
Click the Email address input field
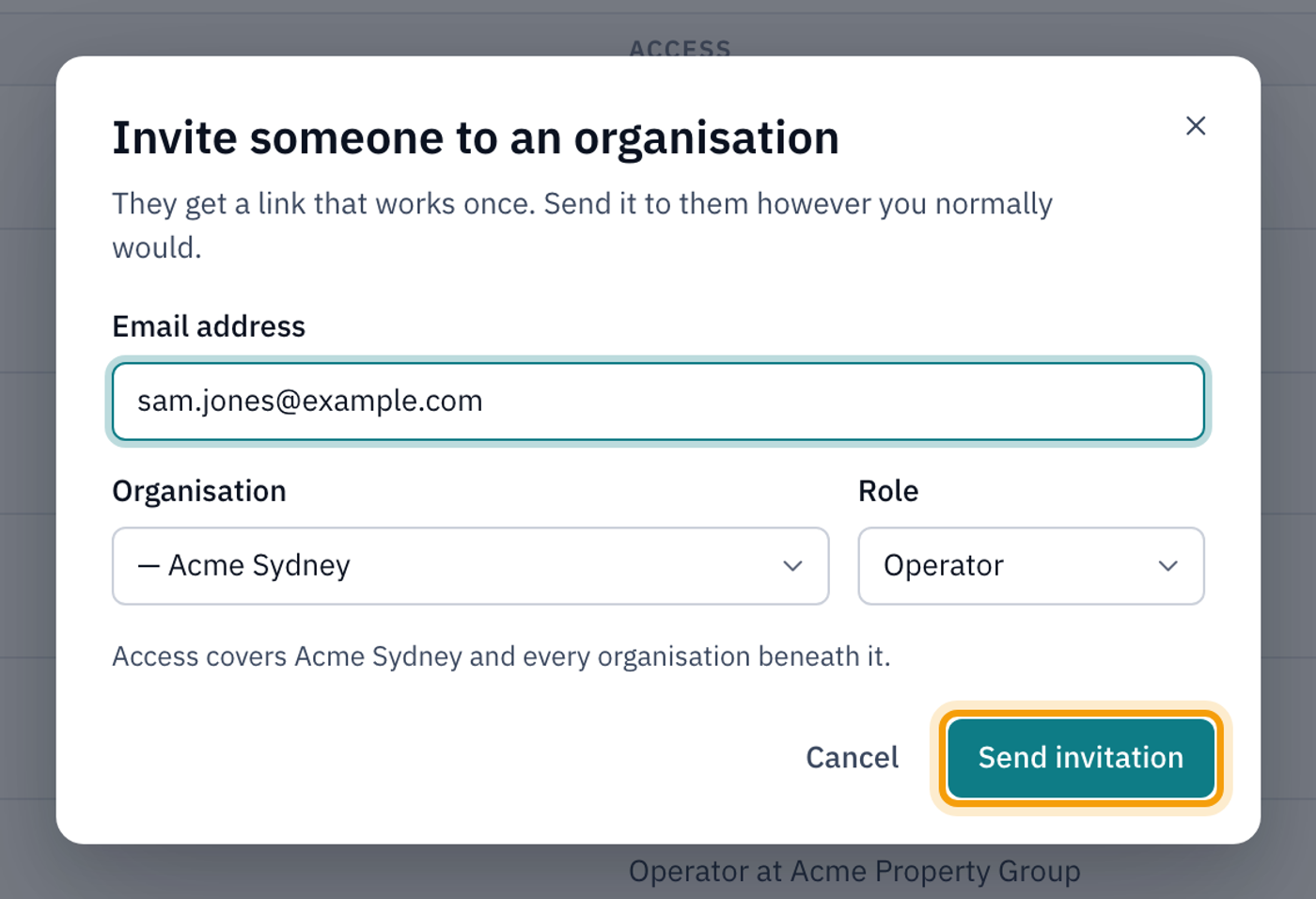pos(658,402)
